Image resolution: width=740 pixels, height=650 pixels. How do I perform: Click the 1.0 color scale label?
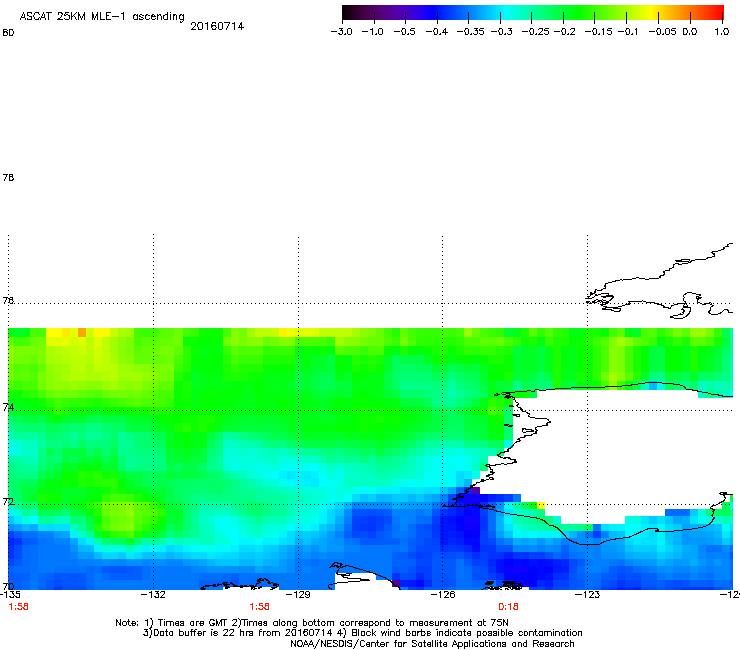pyautogui.click(x=722, y=32)
